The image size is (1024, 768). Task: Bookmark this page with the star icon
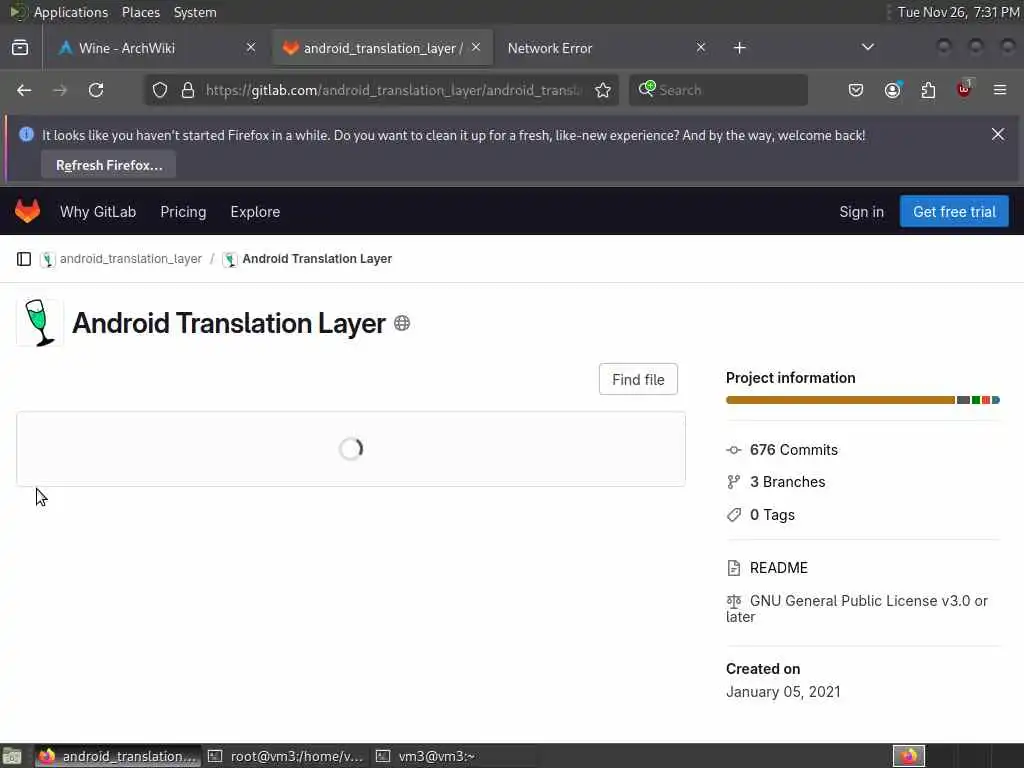603,90
